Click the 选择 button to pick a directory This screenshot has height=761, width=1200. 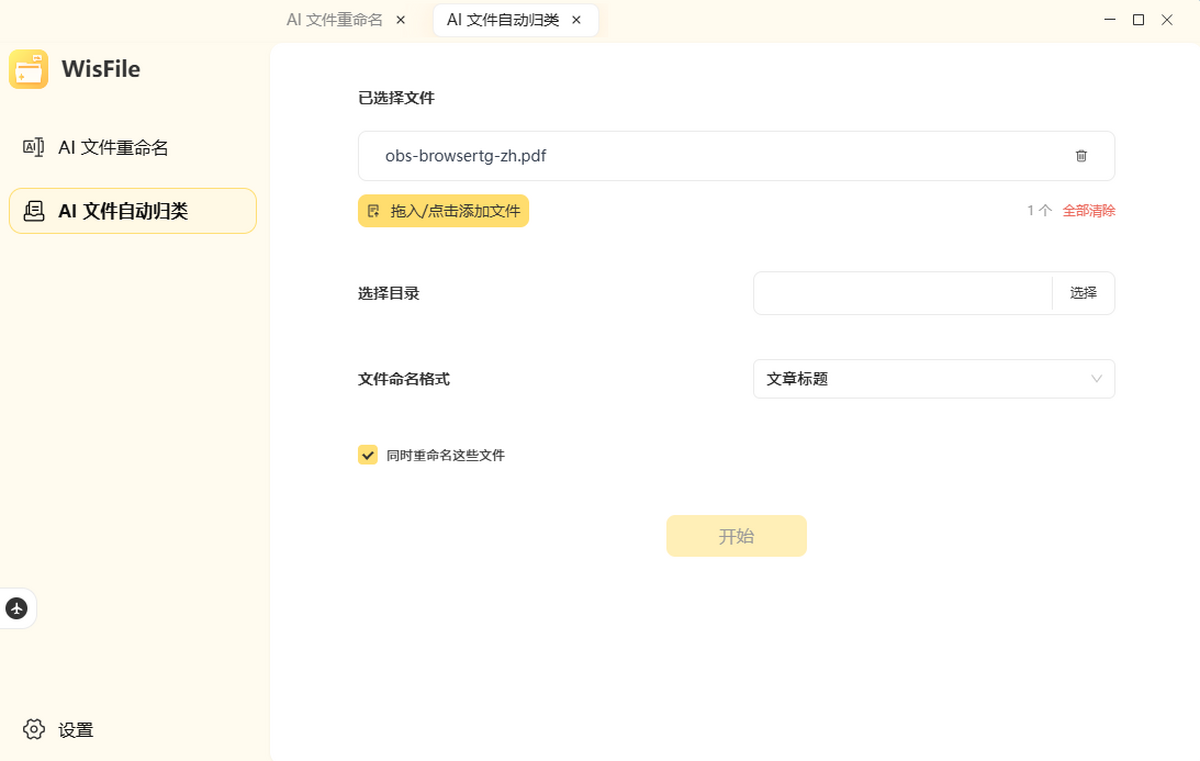[1083, 292]
